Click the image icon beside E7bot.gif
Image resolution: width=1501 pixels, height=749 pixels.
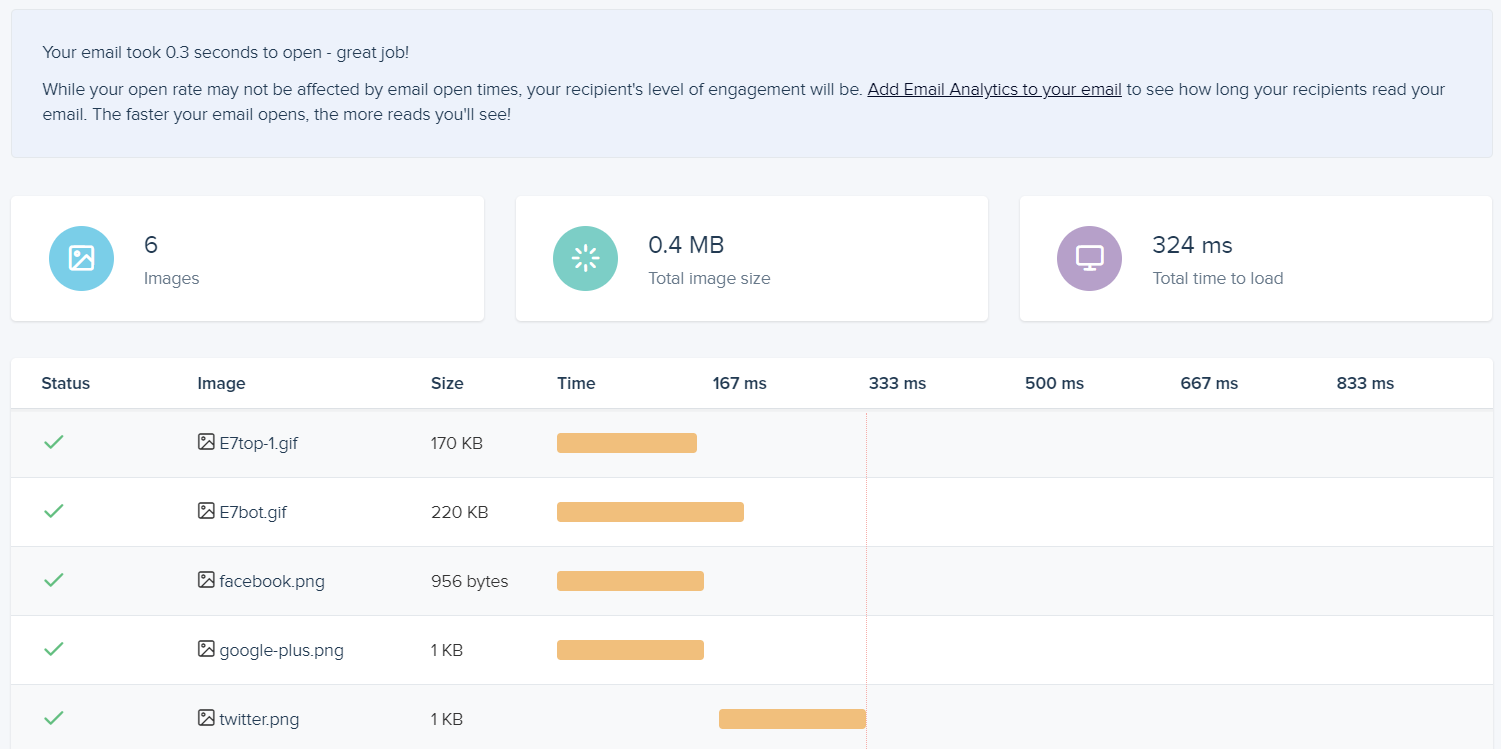206,511
